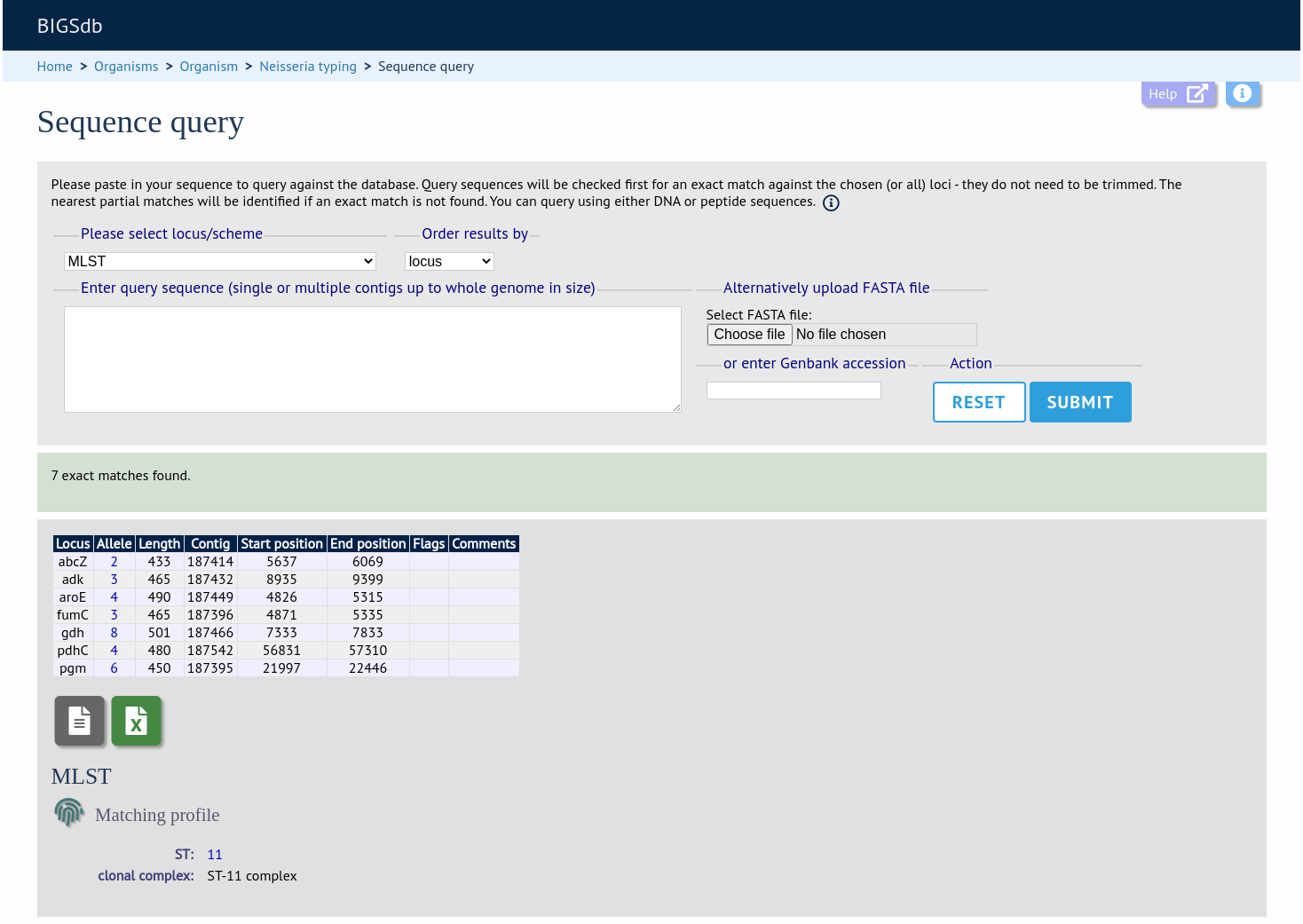
Task: Click end position 22446
Action: click(x=367, y=668)
